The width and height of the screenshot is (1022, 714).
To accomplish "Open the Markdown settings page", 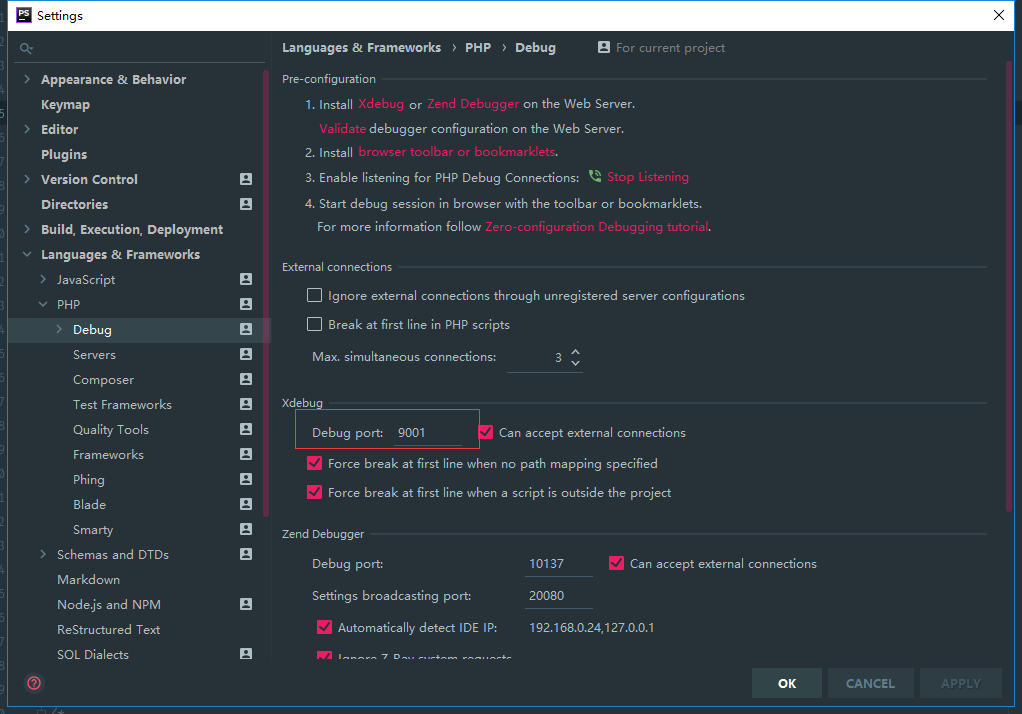I will (88, 580).
